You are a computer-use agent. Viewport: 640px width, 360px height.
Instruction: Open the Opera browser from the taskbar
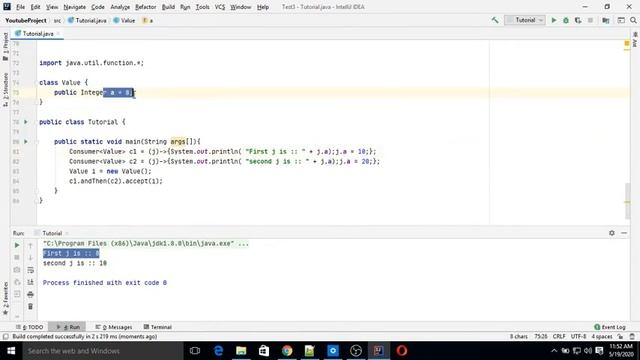(402, 351)
